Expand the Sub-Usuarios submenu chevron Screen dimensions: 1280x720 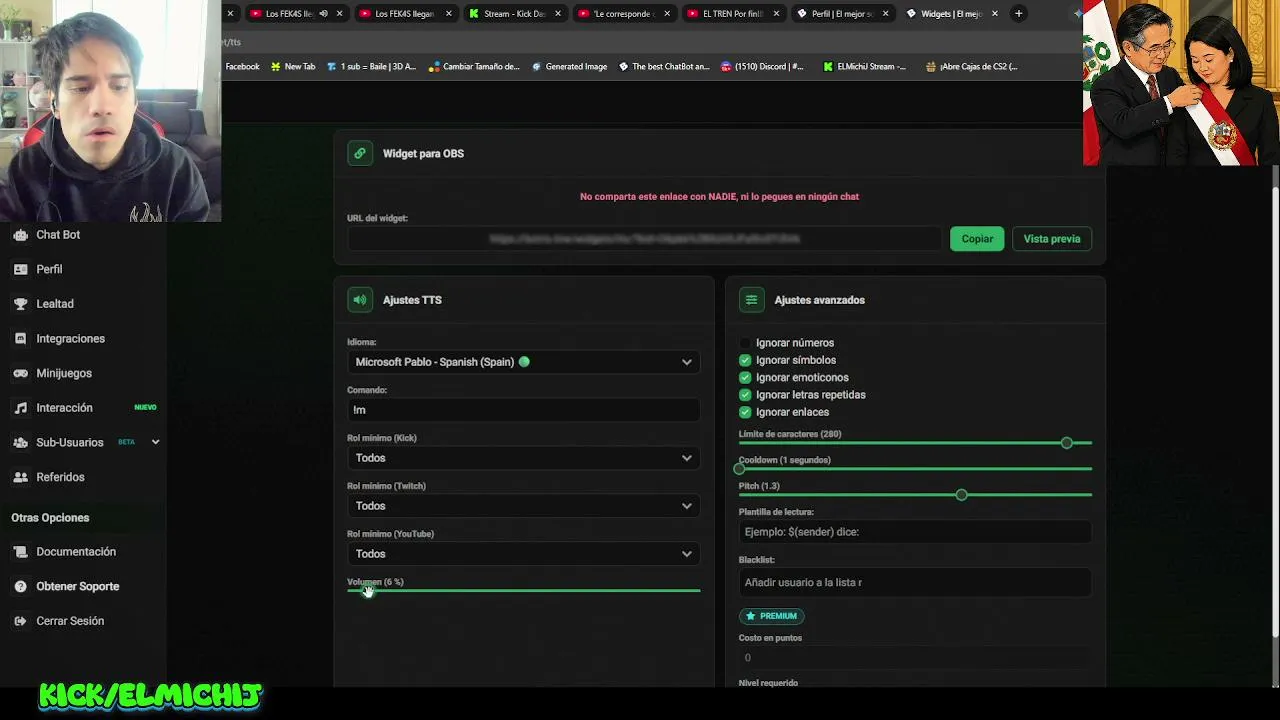pyautogui.click(x=155, y=442)
